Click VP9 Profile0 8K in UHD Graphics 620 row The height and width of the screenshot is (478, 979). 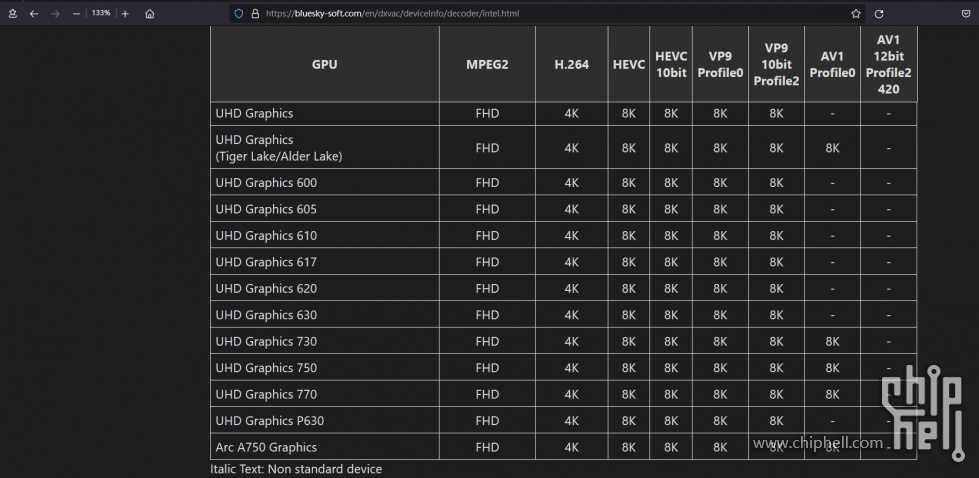point(720,288)
